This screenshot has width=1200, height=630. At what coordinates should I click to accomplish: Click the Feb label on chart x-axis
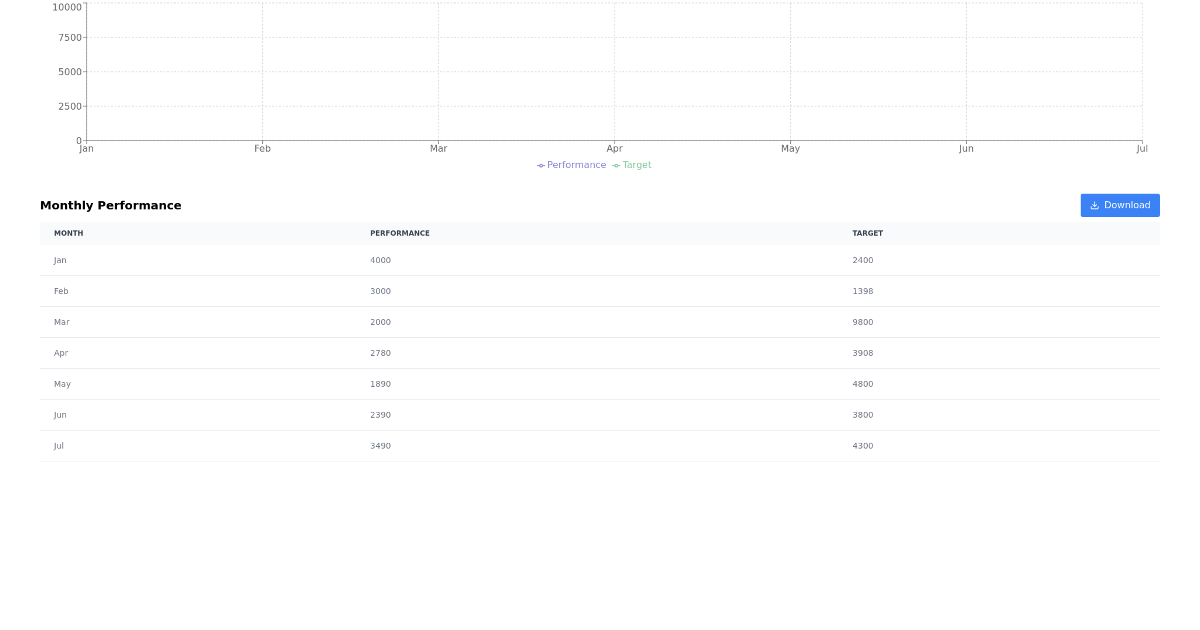(x=262, y=149)
